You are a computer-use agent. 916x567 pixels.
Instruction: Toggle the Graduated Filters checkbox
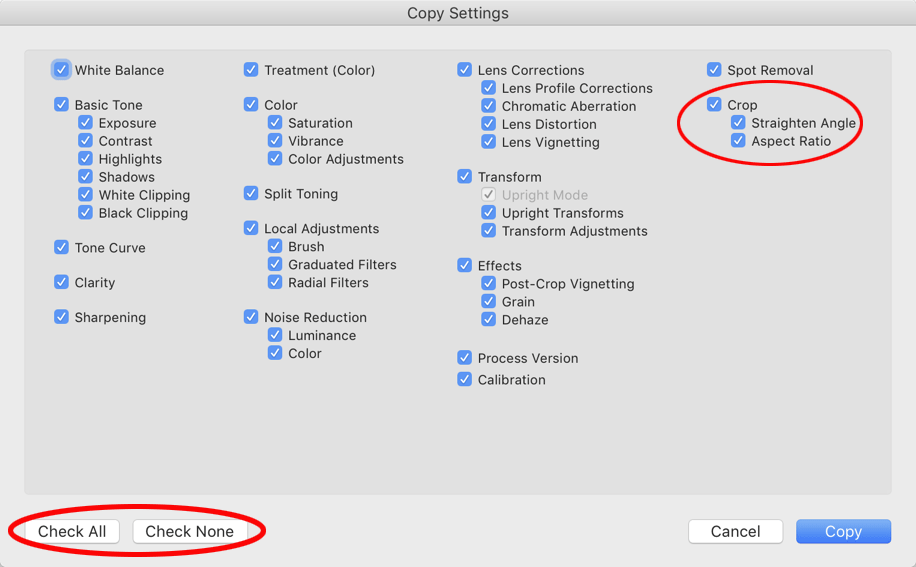pos(275,264)
